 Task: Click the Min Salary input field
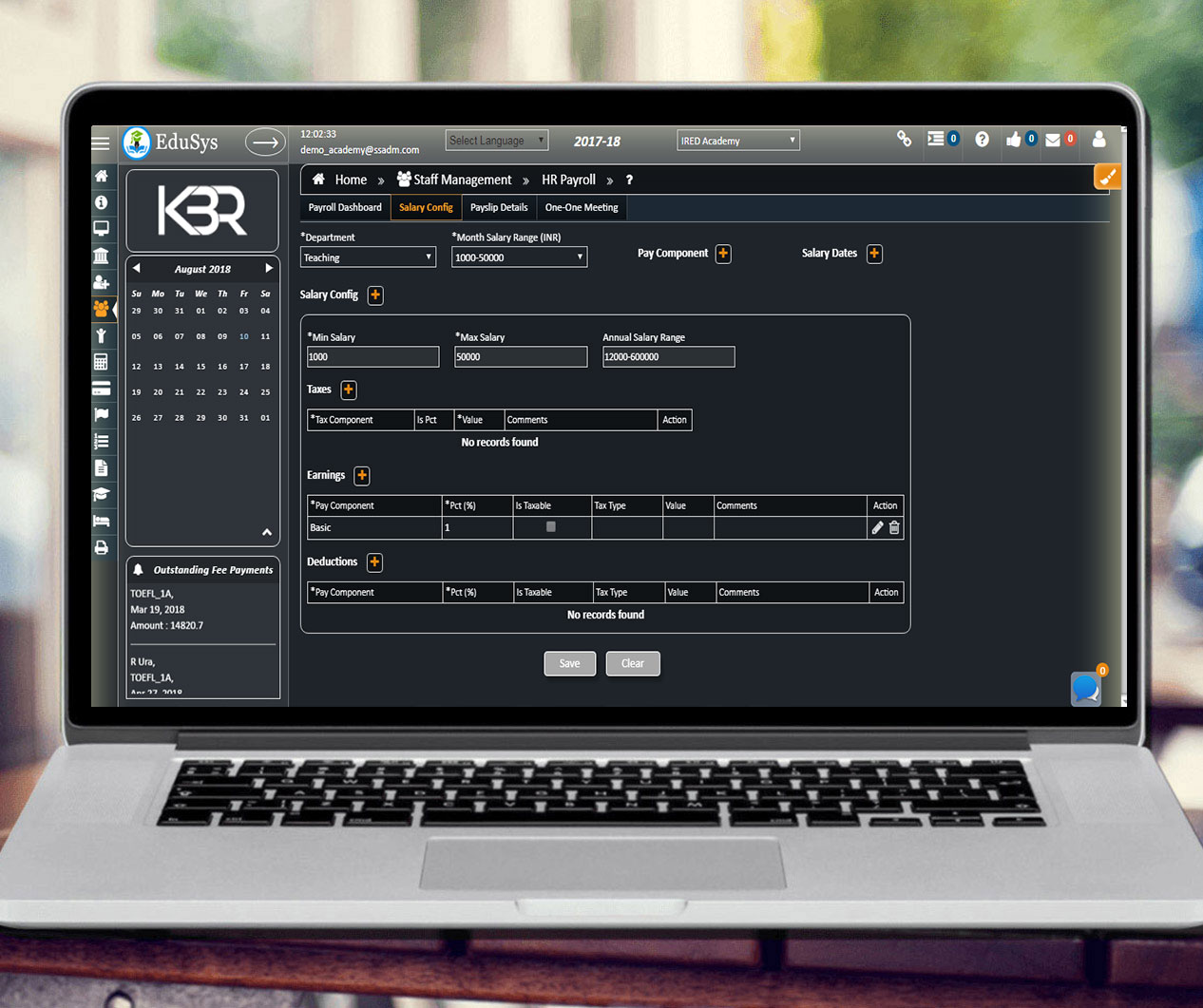(x=372, y=357)
